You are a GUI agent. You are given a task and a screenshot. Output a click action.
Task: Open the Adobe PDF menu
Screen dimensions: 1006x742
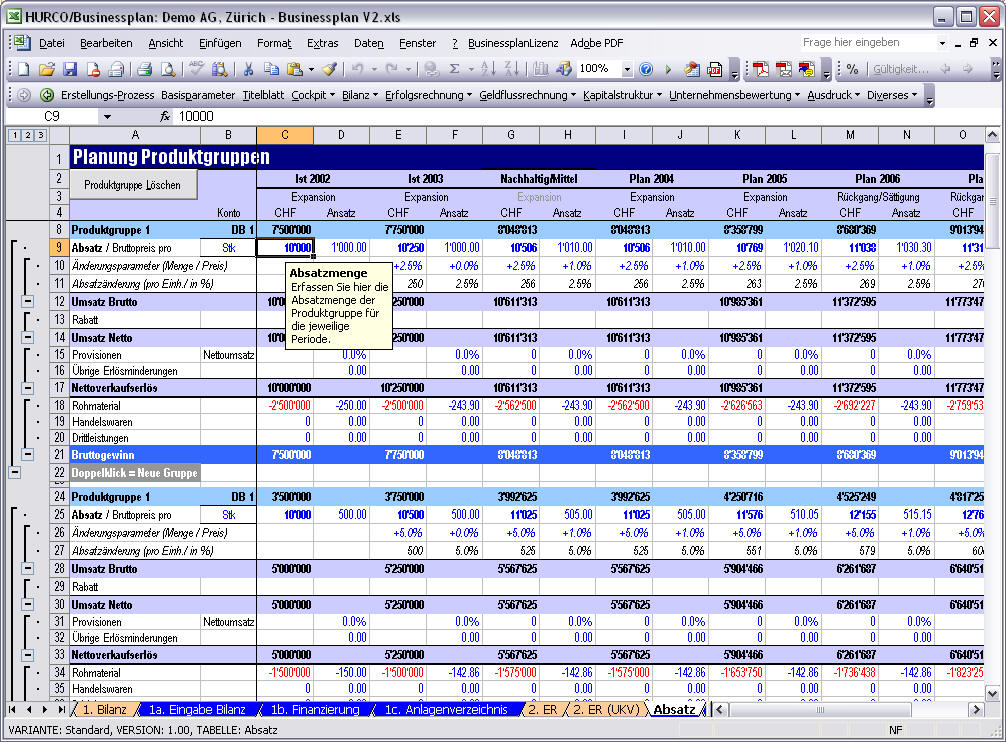pos(597,43)
